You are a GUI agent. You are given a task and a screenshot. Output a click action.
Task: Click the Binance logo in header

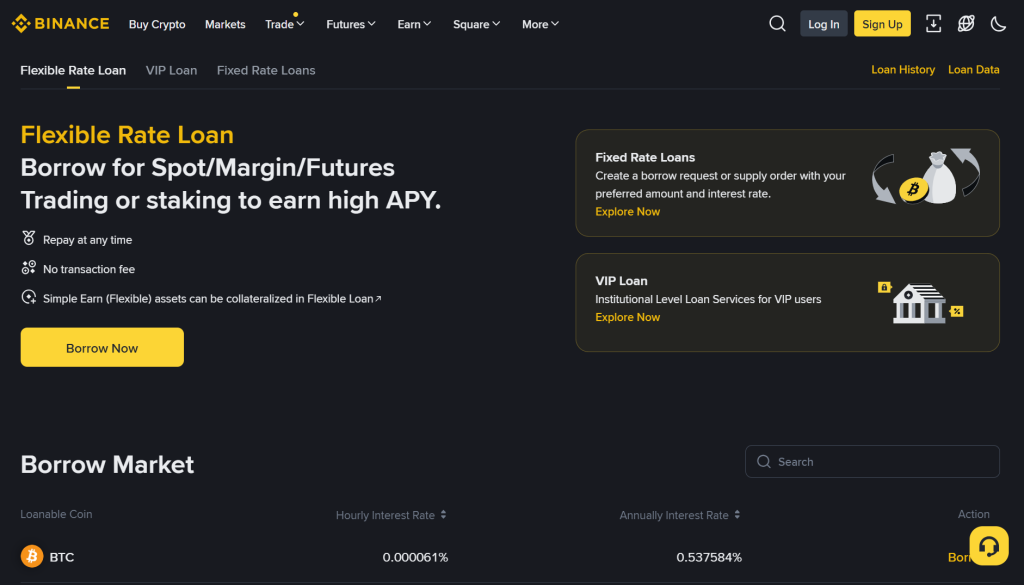coord(60,24)
